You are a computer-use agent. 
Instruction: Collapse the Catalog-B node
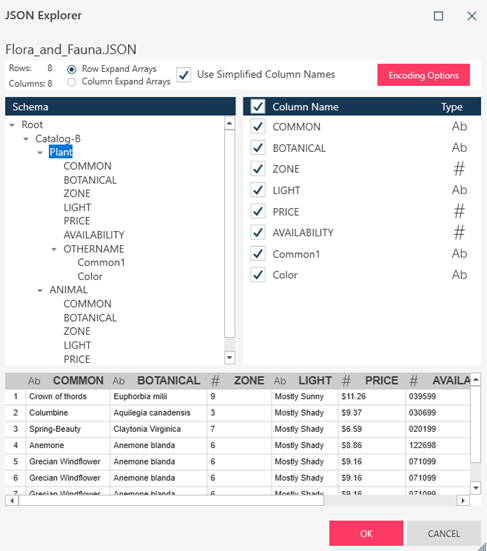point(26,139)
